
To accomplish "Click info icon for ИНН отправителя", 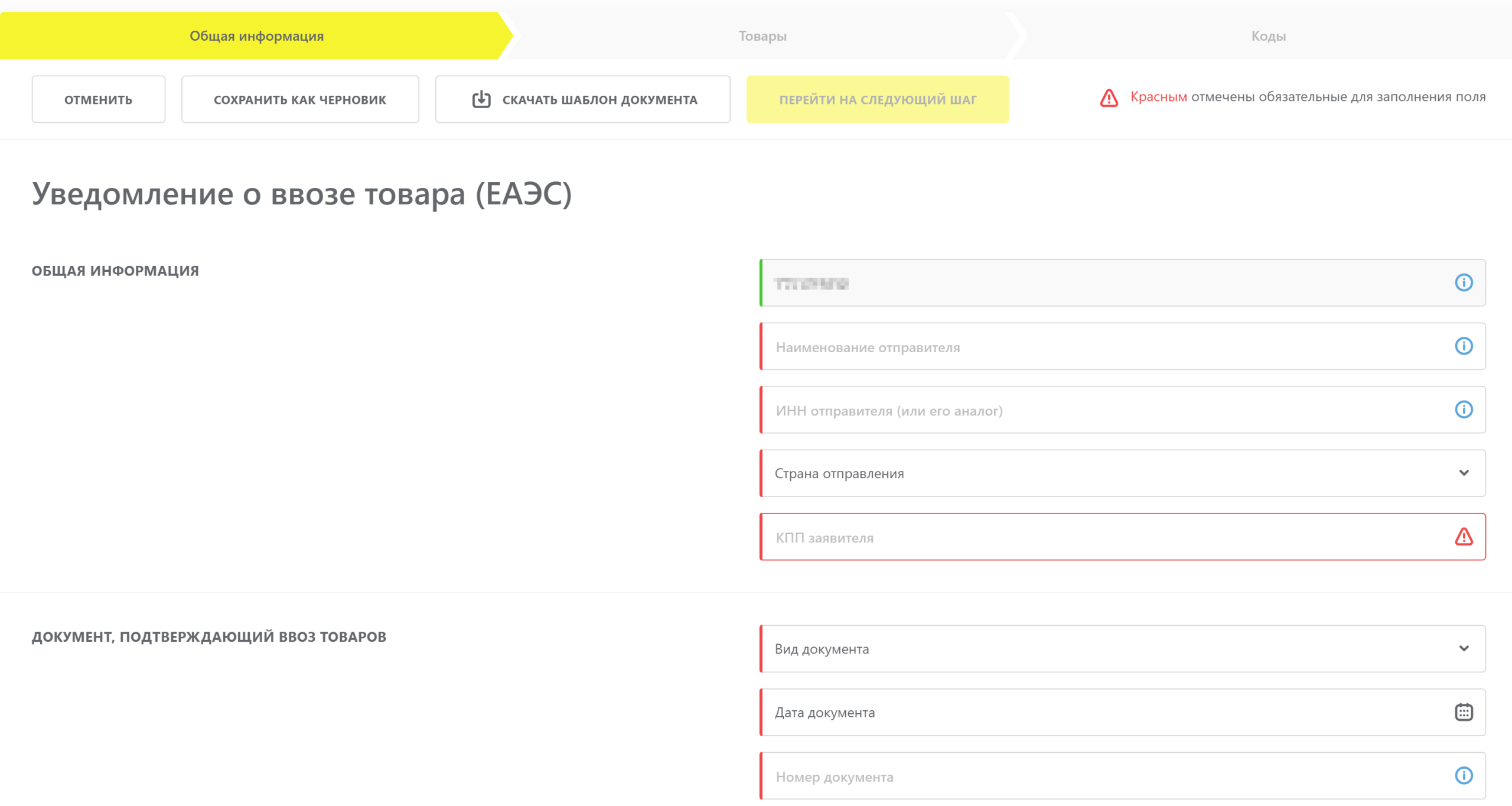I will [1463, 409].
